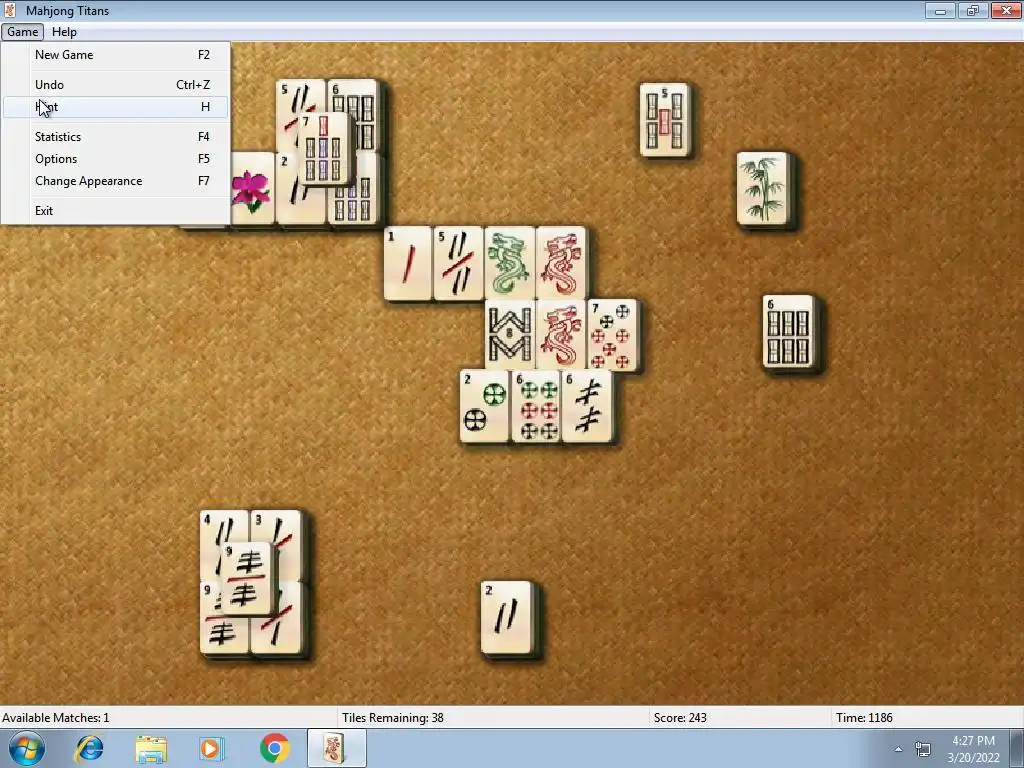Click 'Tiles Remaining: 38' status text

coord(392,718)
